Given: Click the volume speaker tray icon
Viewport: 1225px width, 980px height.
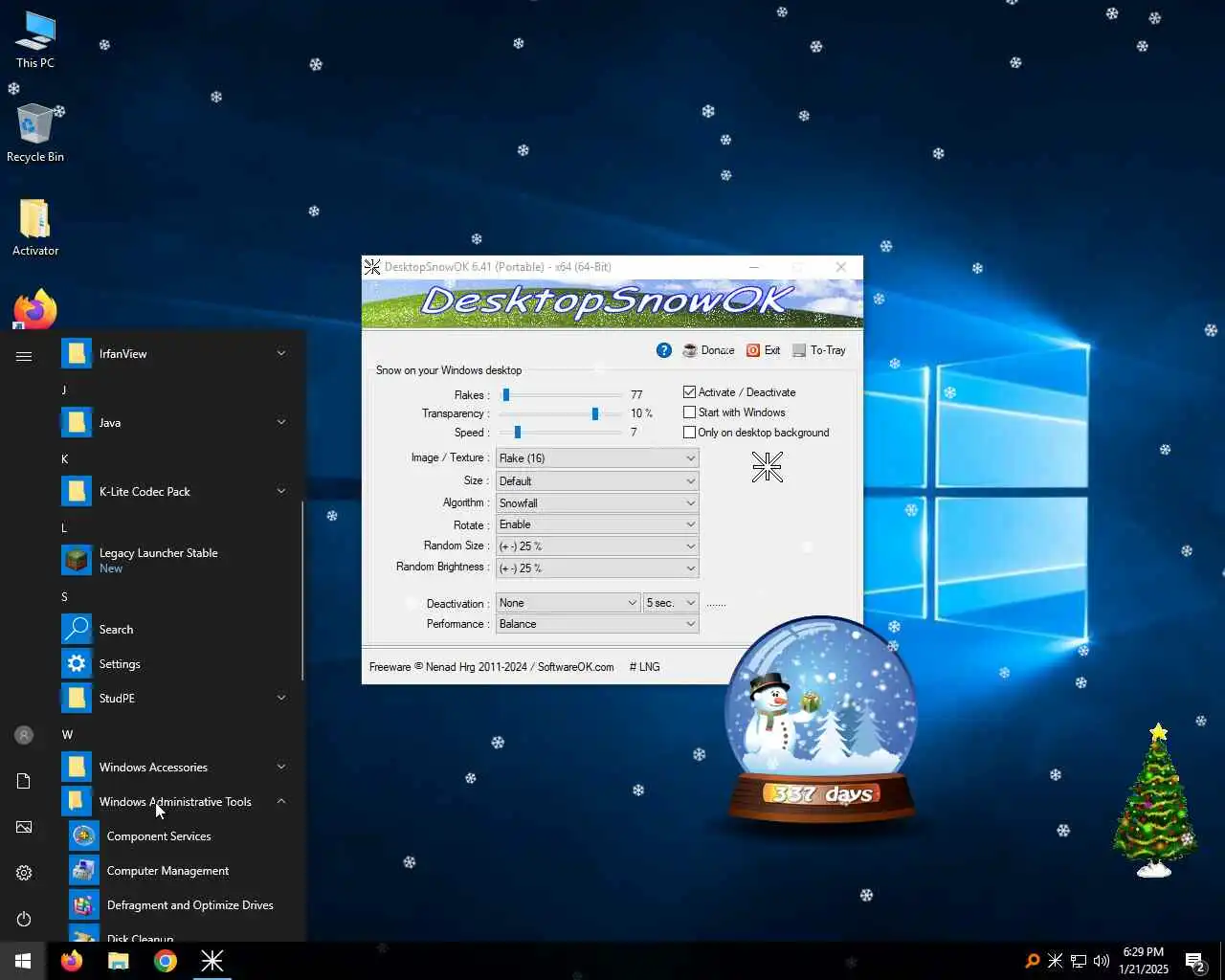Looking at the screenshot, I should coord(1101,961).
